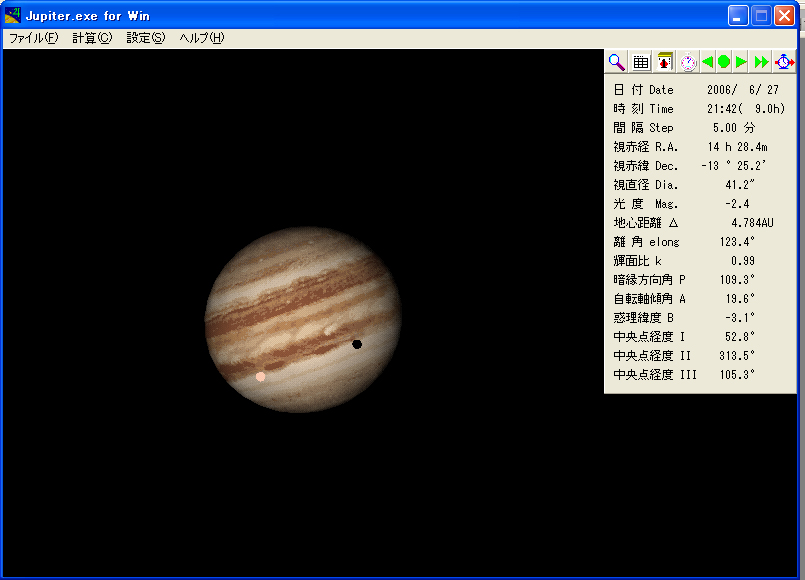Click the black moon shadow on Jupiter
This screenshot has width=805, height=580.
357,344
